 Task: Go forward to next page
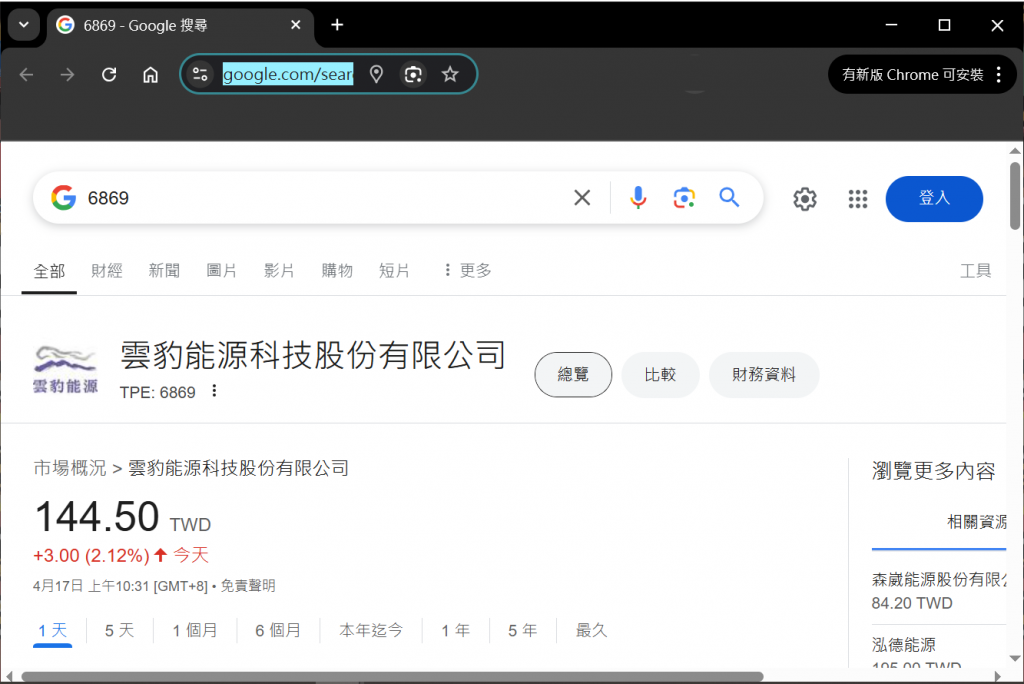pos(67,74)
